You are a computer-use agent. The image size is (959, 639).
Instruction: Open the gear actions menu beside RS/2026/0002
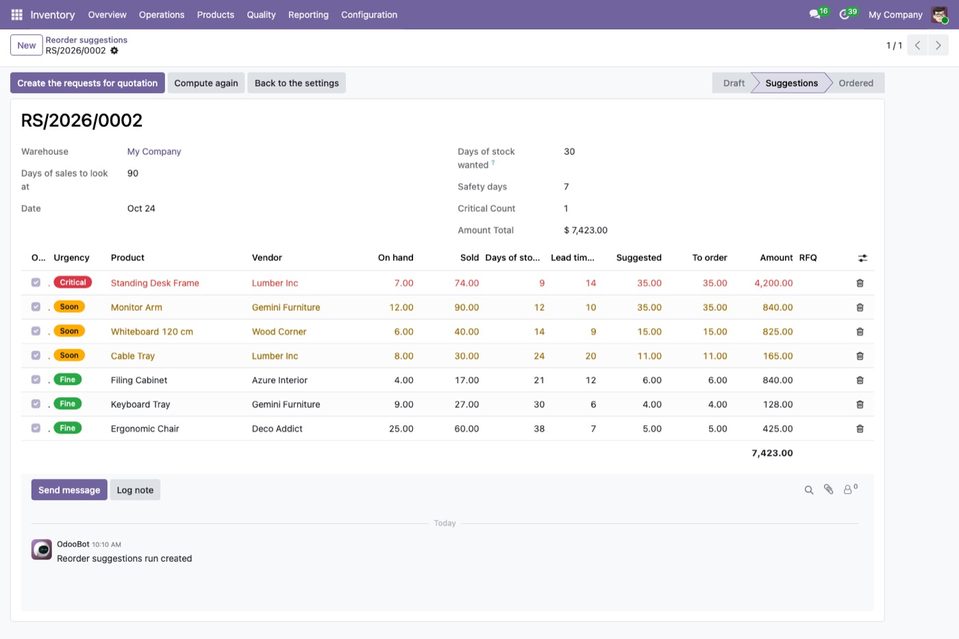[x=114, y=51]
